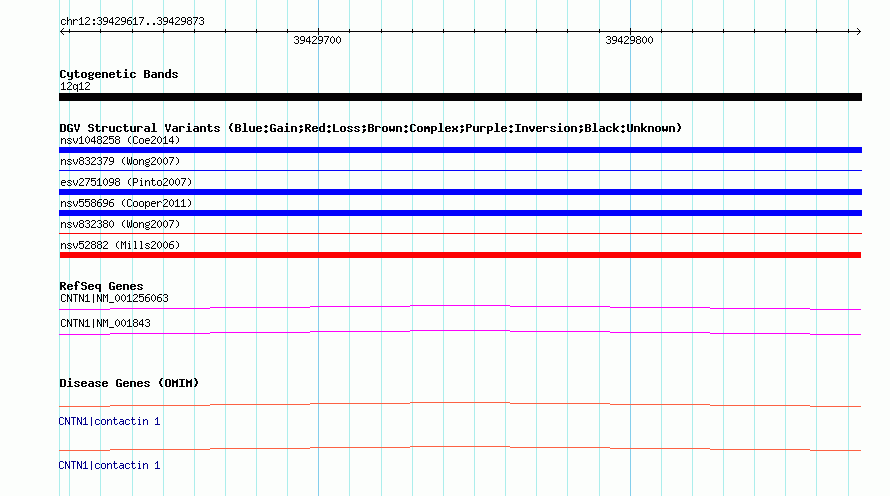Click the right arrow of the ruler
Screen dimensions: 890x496
pyautogui.click(x=858, y=31)
